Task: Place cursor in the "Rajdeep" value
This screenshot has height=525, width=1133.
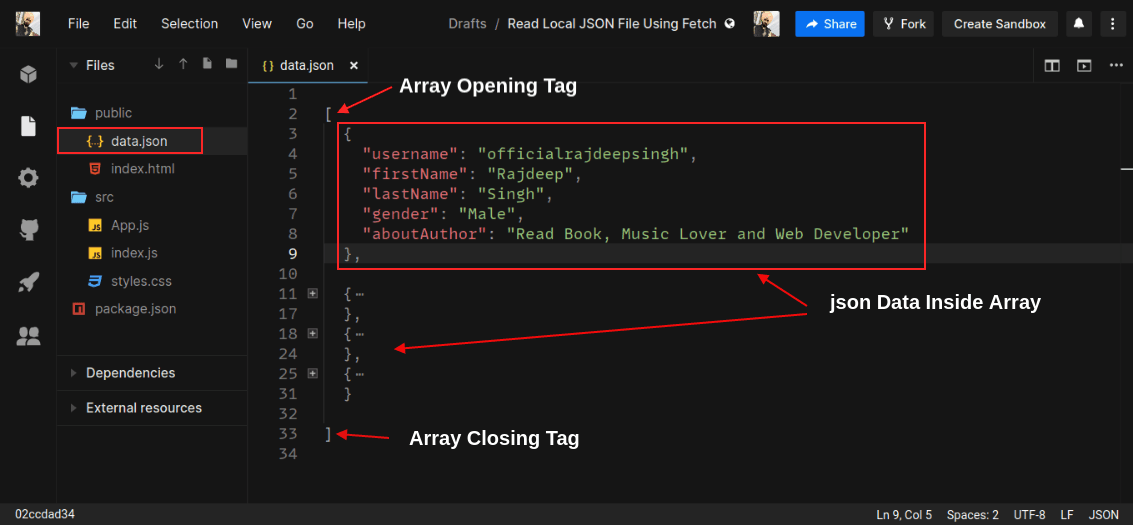Action: (530, 173)
